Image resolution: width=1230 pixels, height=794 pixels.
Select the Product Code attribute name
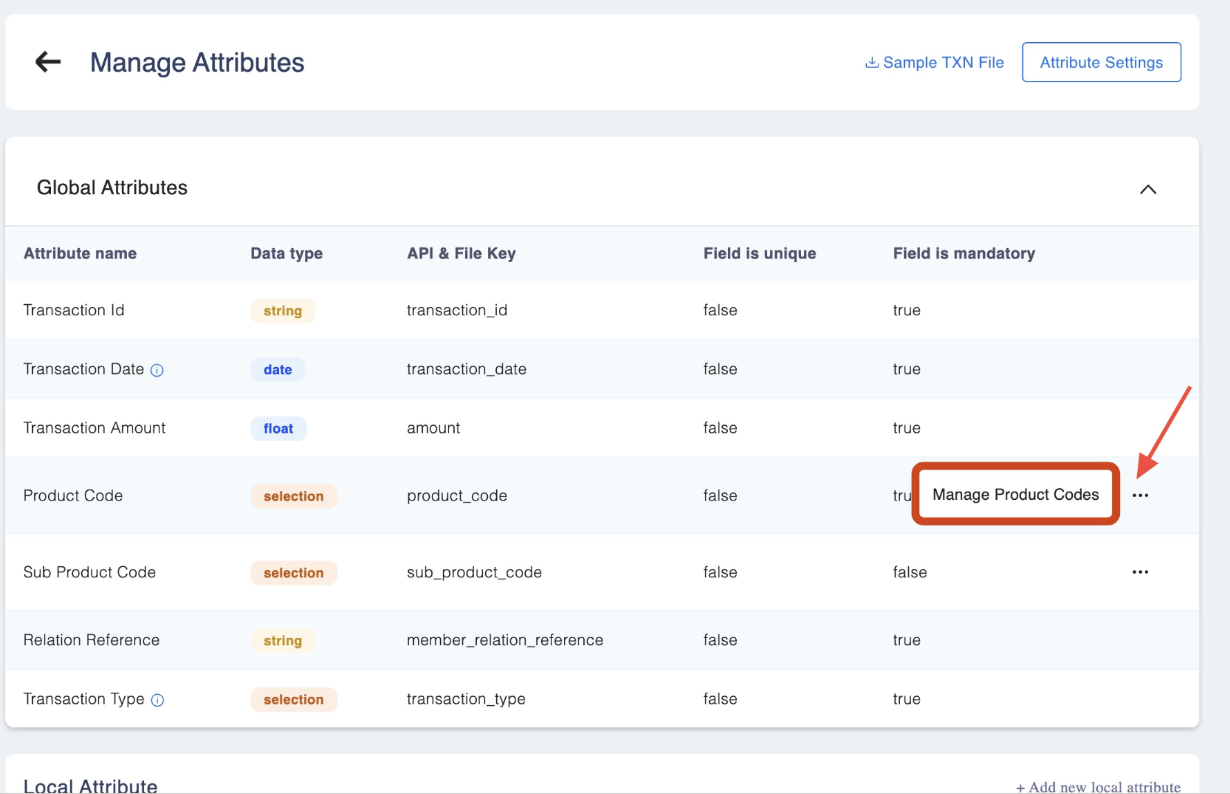pyautogui.click(x=73, y=496)
